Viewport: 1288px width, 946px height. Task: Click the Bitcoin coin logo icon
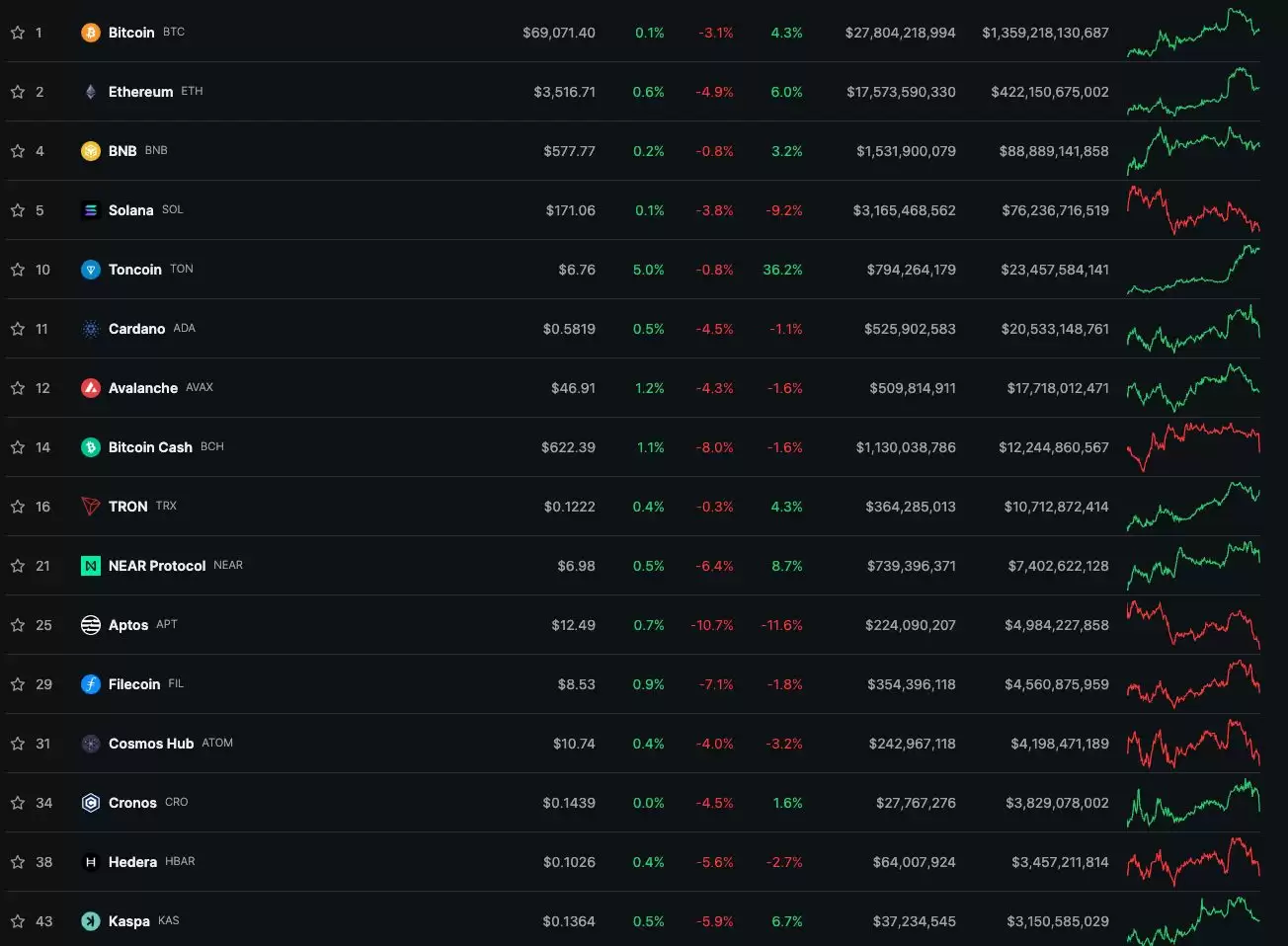click(x=91, y=33)
